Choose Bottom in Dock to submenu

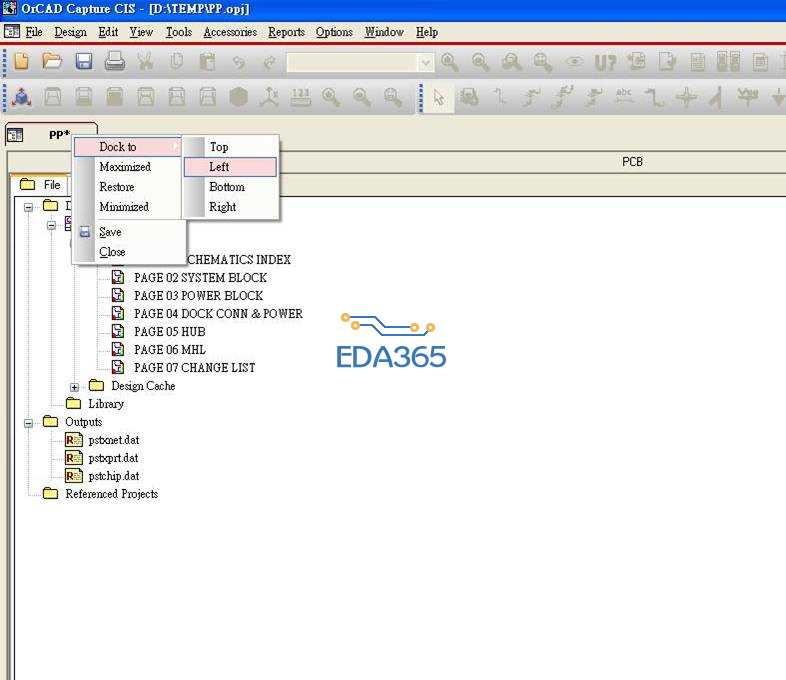pos(230,187)
